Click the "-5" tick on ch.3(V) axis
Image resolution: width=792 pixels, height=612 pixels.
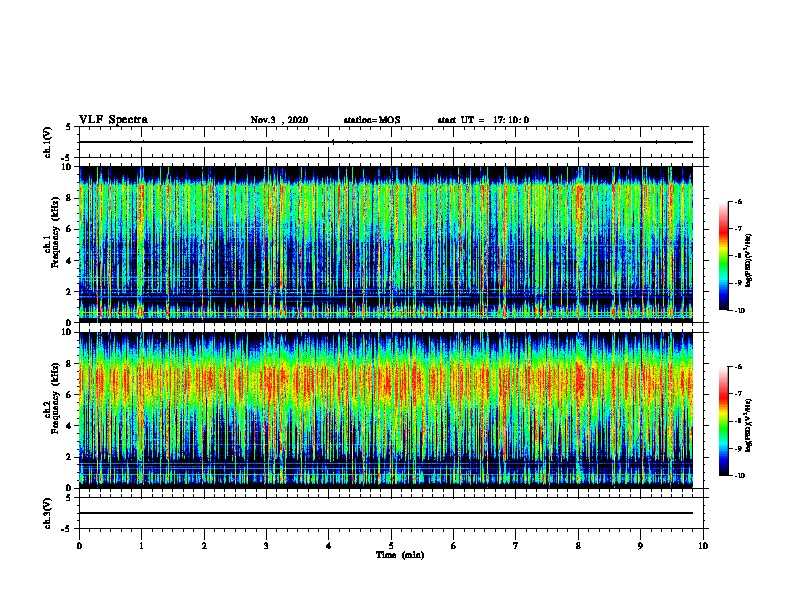coord(67,529)
